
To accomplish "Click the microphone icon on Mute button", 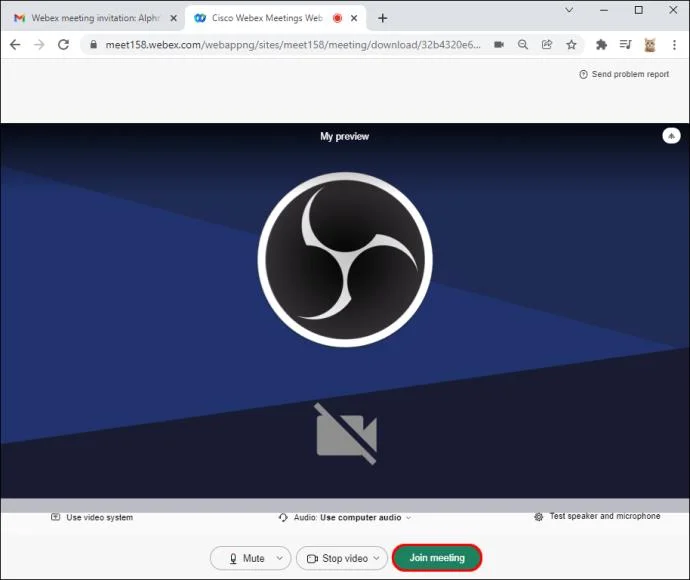I will 233,558.
